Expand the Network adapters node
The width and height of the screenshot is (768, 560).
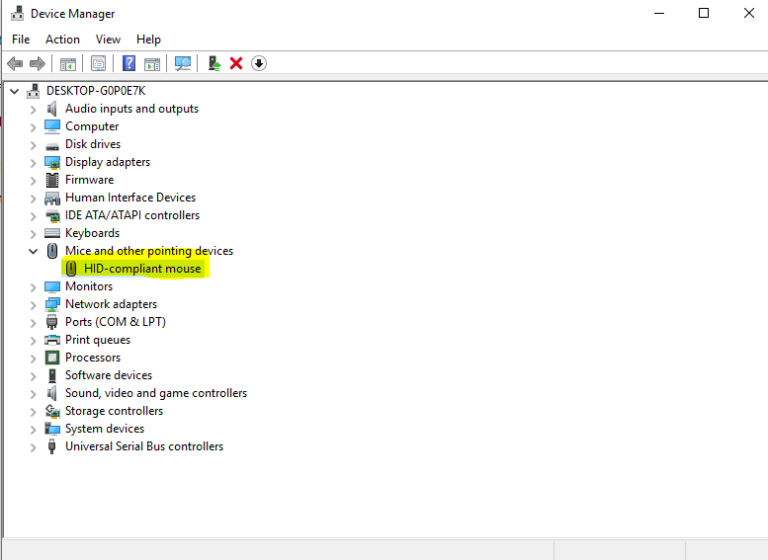click(33, 304)
